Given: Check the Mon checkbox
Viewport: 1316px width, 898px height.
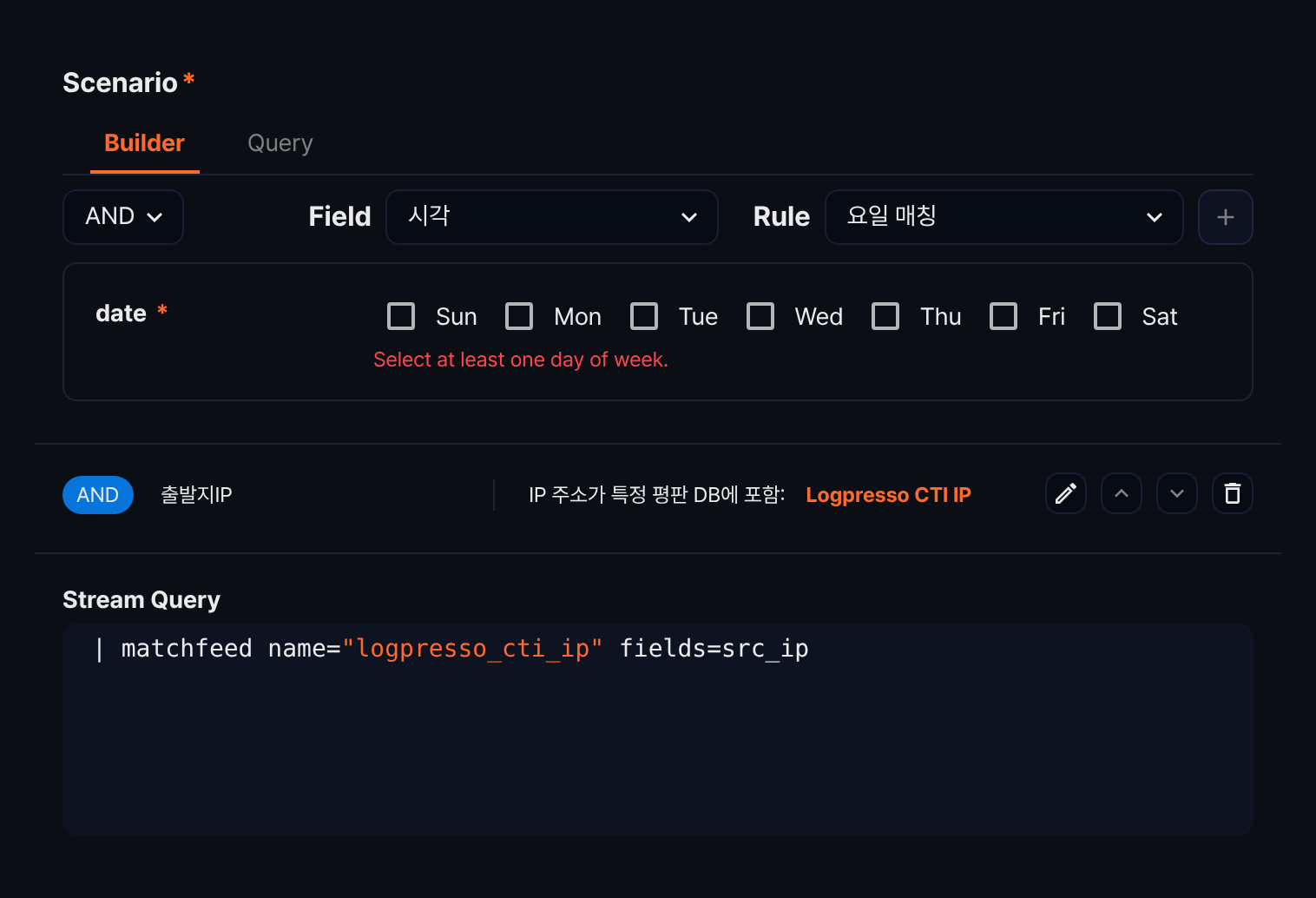Looking at the screenshot, I should coord(519,316).
